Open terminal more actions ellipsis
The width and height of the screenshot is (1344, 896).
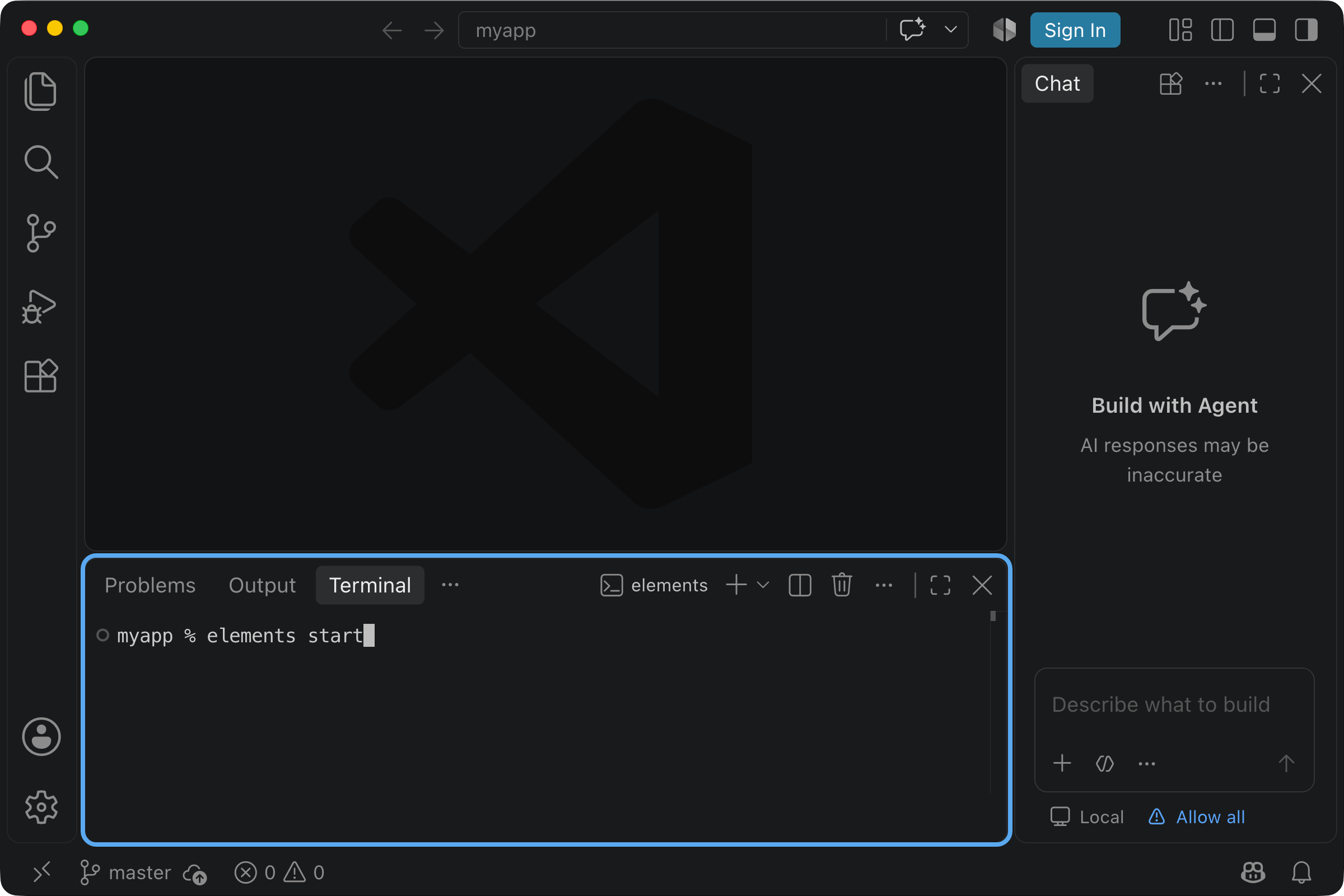[884, 585]
